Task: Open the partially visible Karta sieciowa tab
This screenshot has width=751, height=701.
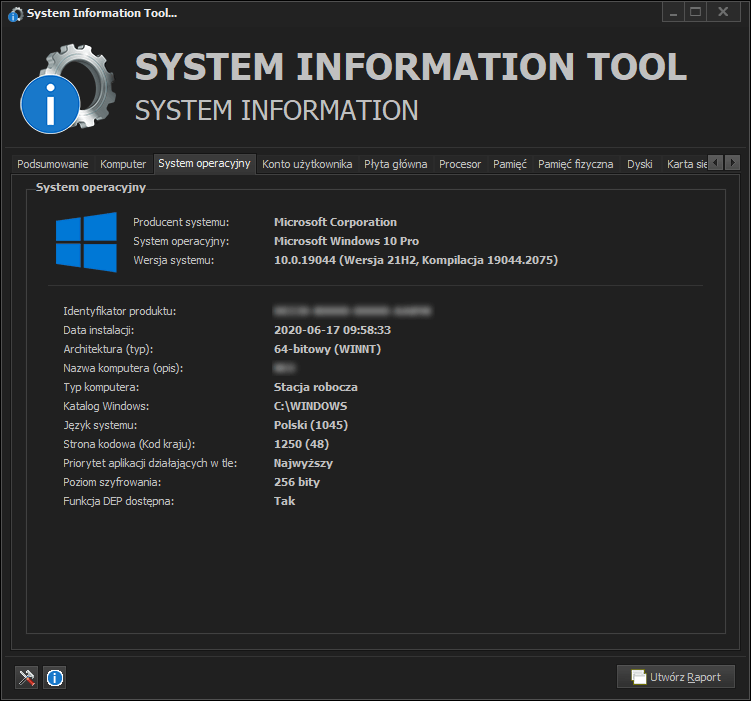Action: click(x=686, y=164)
